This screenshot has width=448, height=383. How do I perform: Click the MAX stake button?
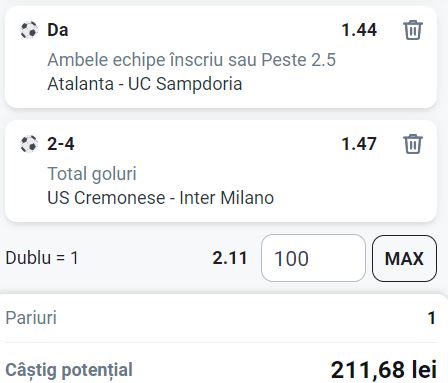[x=404, y=258]
